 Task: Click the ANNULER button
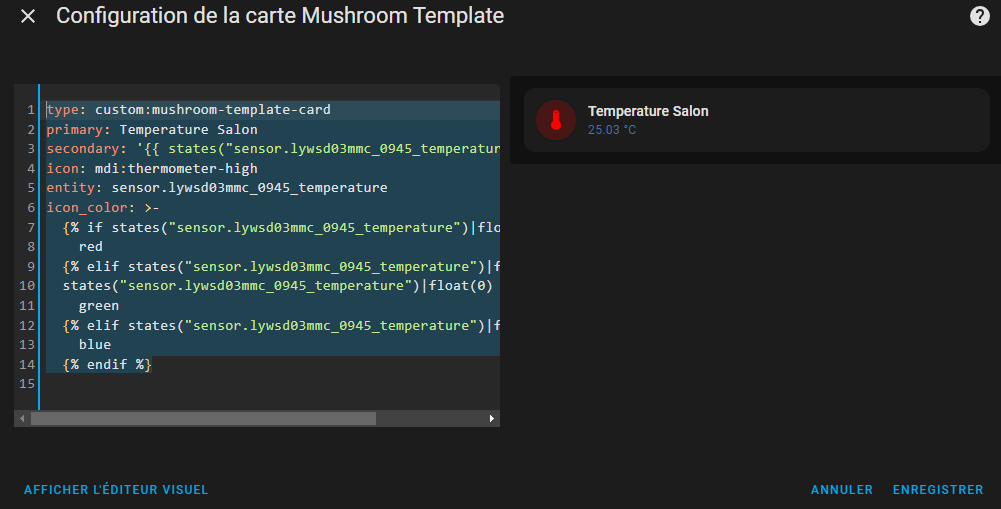click(841, 490)
